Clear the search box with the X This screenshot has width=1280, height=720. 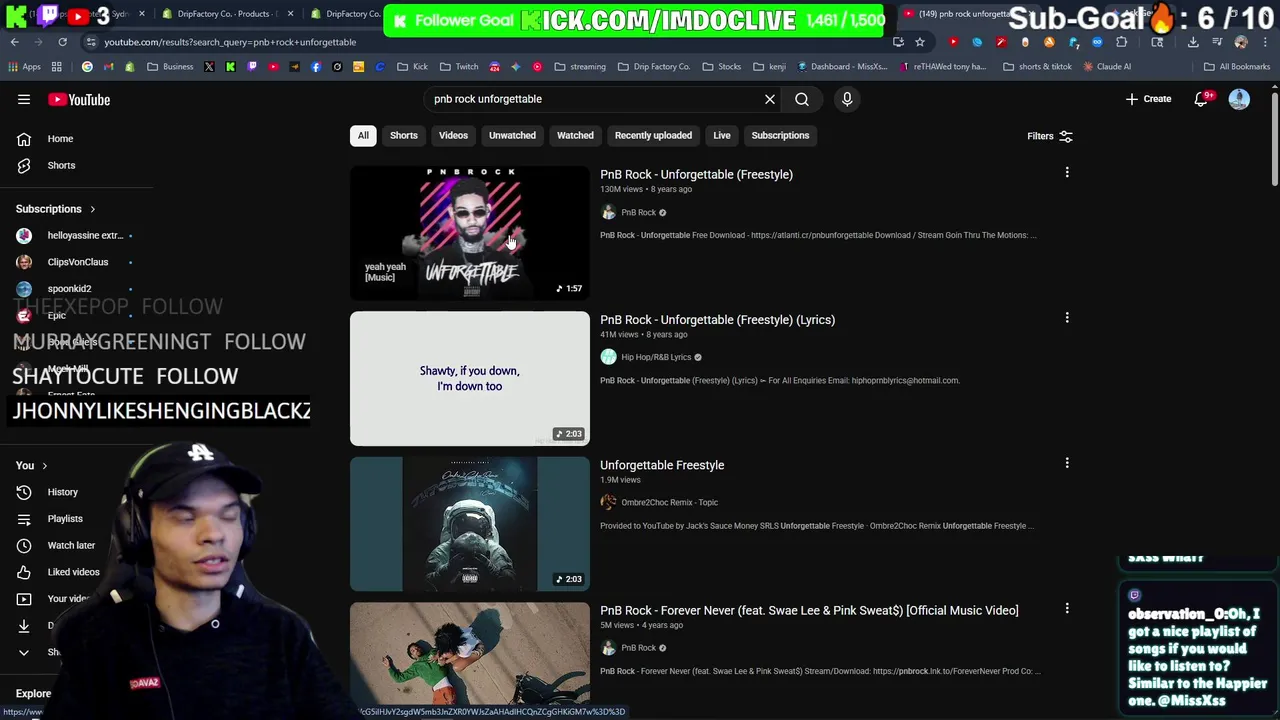click(x=770, y=99)
